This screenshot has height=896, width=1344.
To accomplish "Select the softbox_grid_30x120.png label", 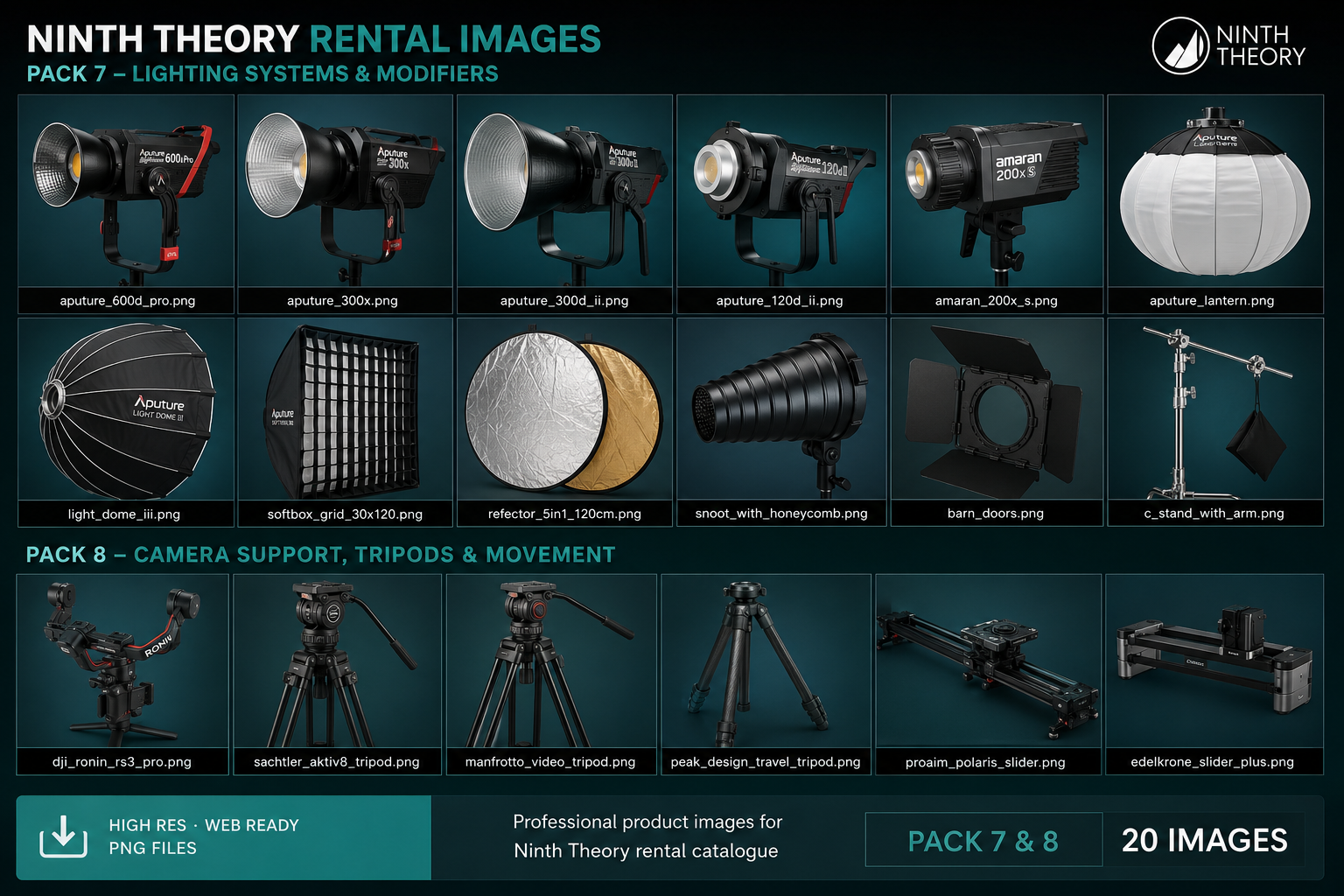I will tap(345, 514).
